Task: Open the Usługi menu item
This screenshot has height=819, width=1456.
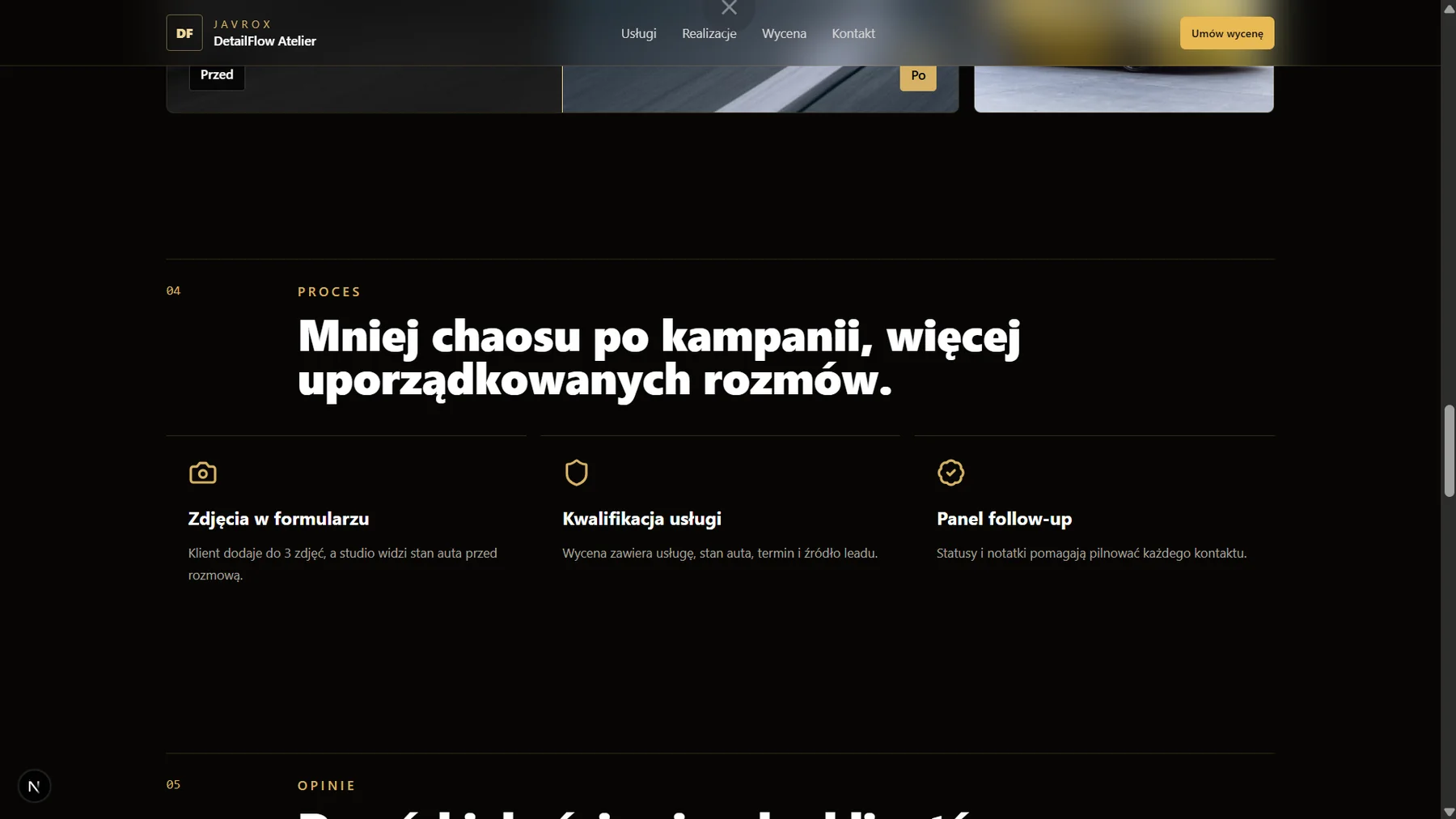Action: (x=638, y=33)
